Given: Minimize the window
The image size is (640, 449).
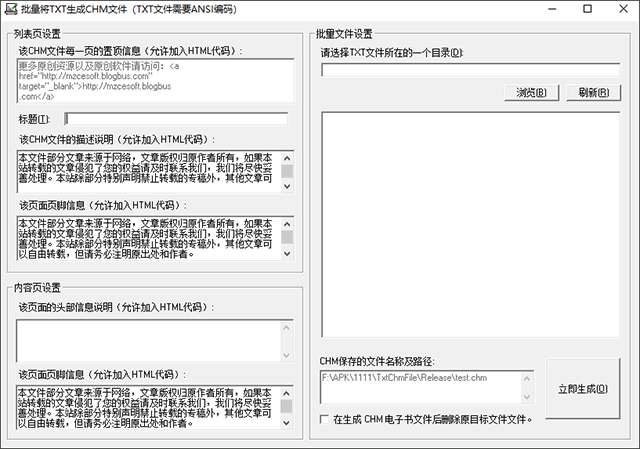Looking at the screenshot, I should tap(552, 9).
